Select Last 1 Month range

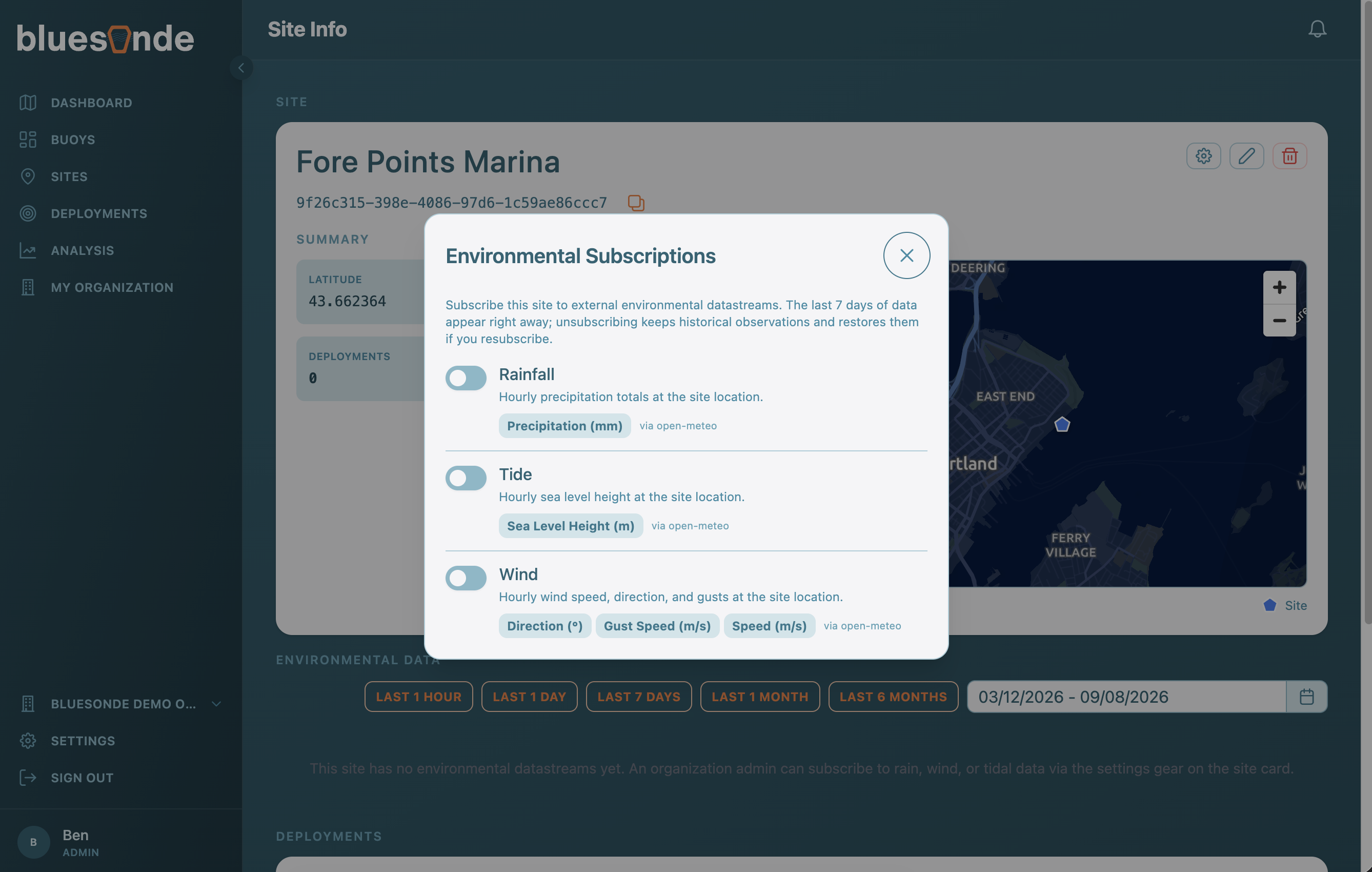759,697
